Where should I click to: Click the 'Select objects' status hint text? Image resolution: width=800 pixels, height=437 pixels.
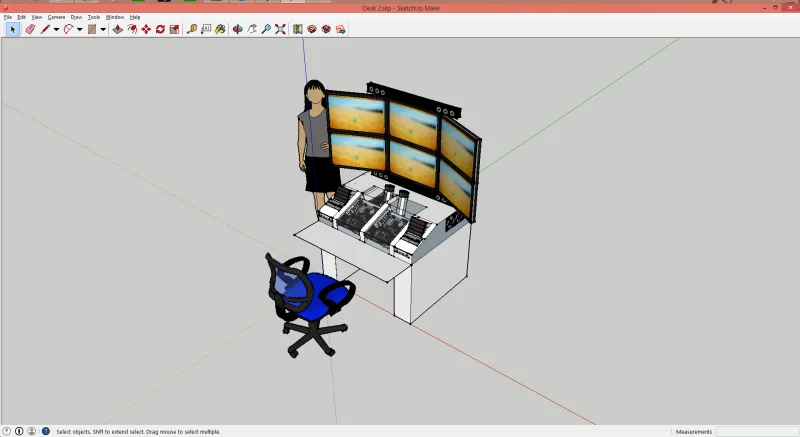pos(138,432)
